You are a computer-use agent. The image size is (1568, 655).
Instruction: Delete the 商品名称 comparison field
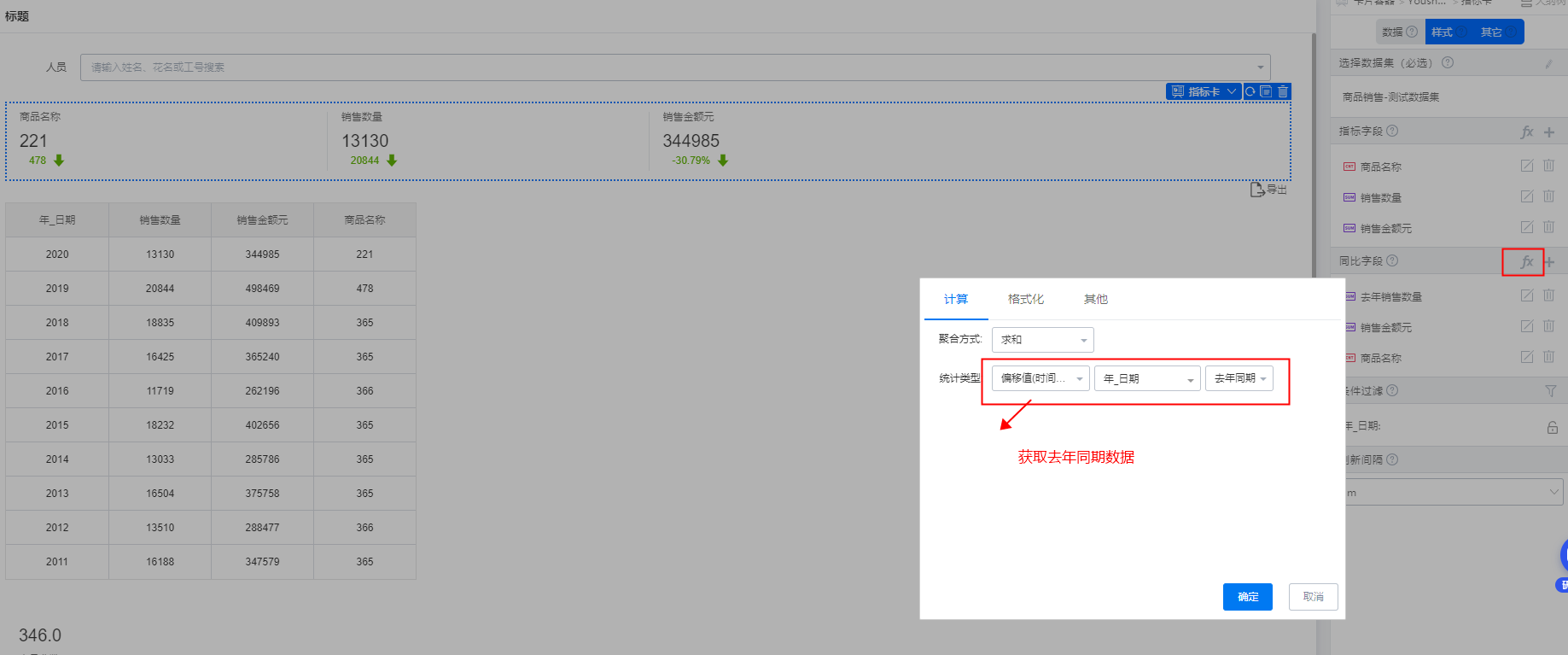[x=1548, y=357]
